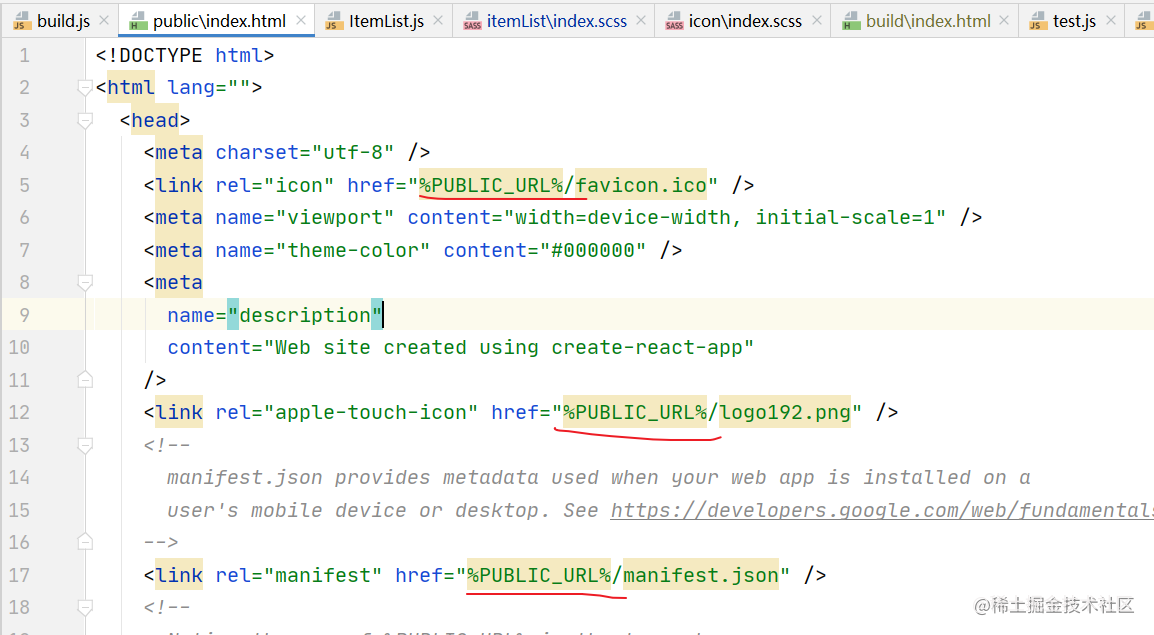The height and width of the screenshot is (635, 1154).
Task: Collapse the html tag fold on line 2
Action: [85, 88]
